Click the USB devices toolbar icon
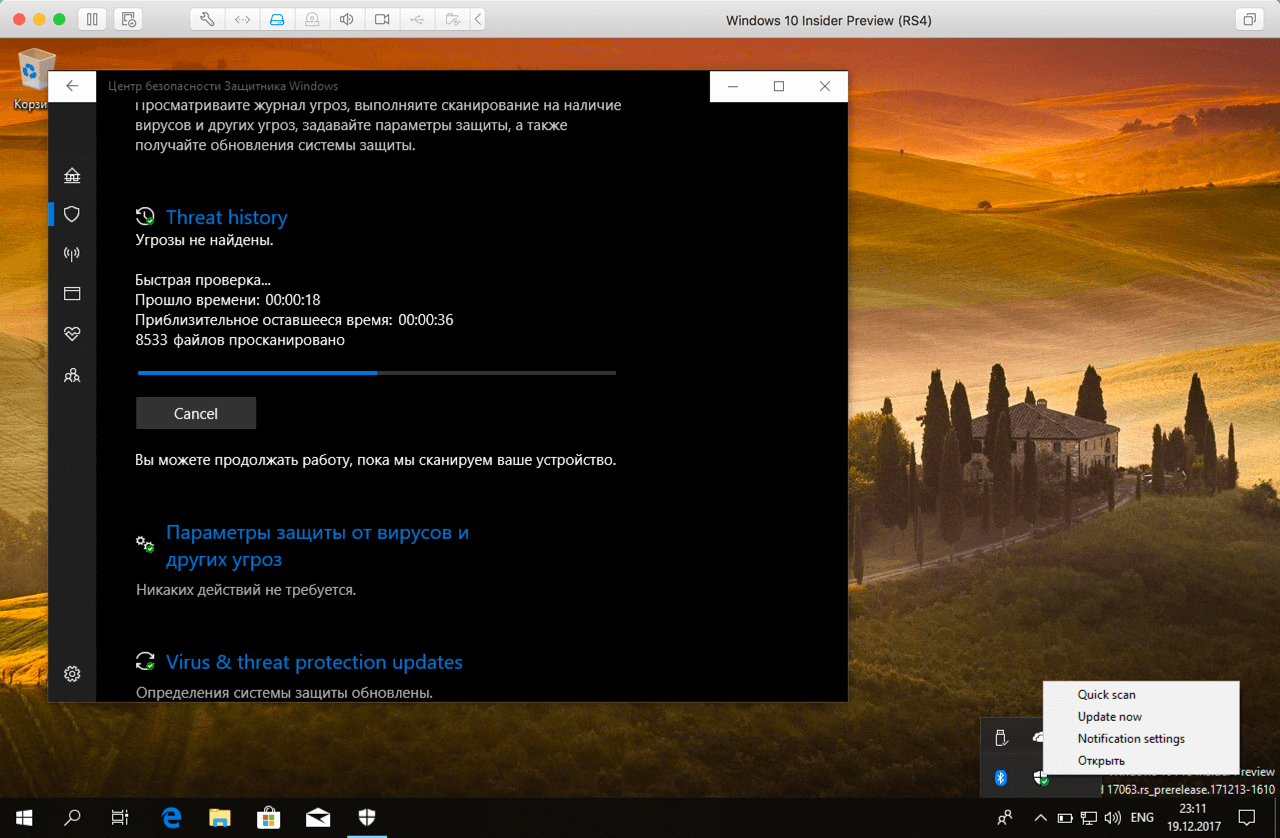Viewport: 1280px width, 838px height. tap(417, 19)
